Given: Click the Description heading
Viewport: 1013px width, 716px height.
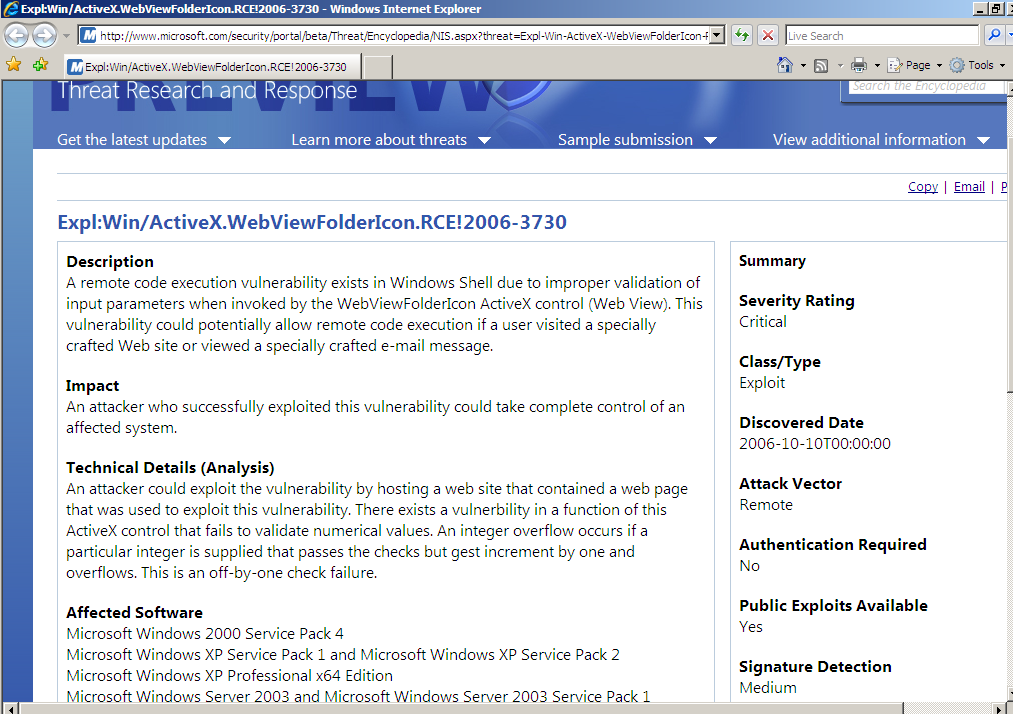Looking at the screenshot, I should pyautogui.click(x=110, y=262).
